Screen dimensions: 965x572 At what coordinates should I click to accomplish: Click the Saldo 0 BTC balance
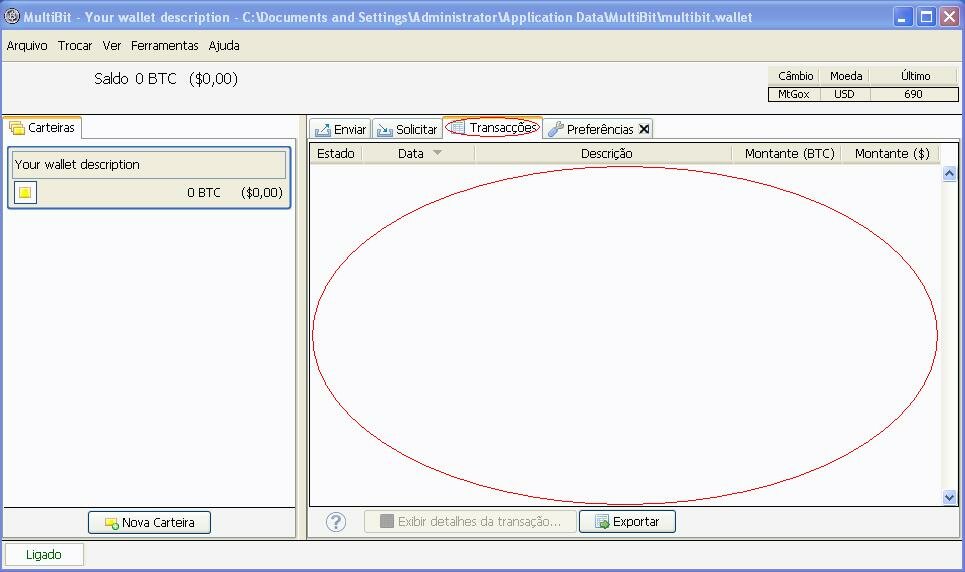(166, 79)
